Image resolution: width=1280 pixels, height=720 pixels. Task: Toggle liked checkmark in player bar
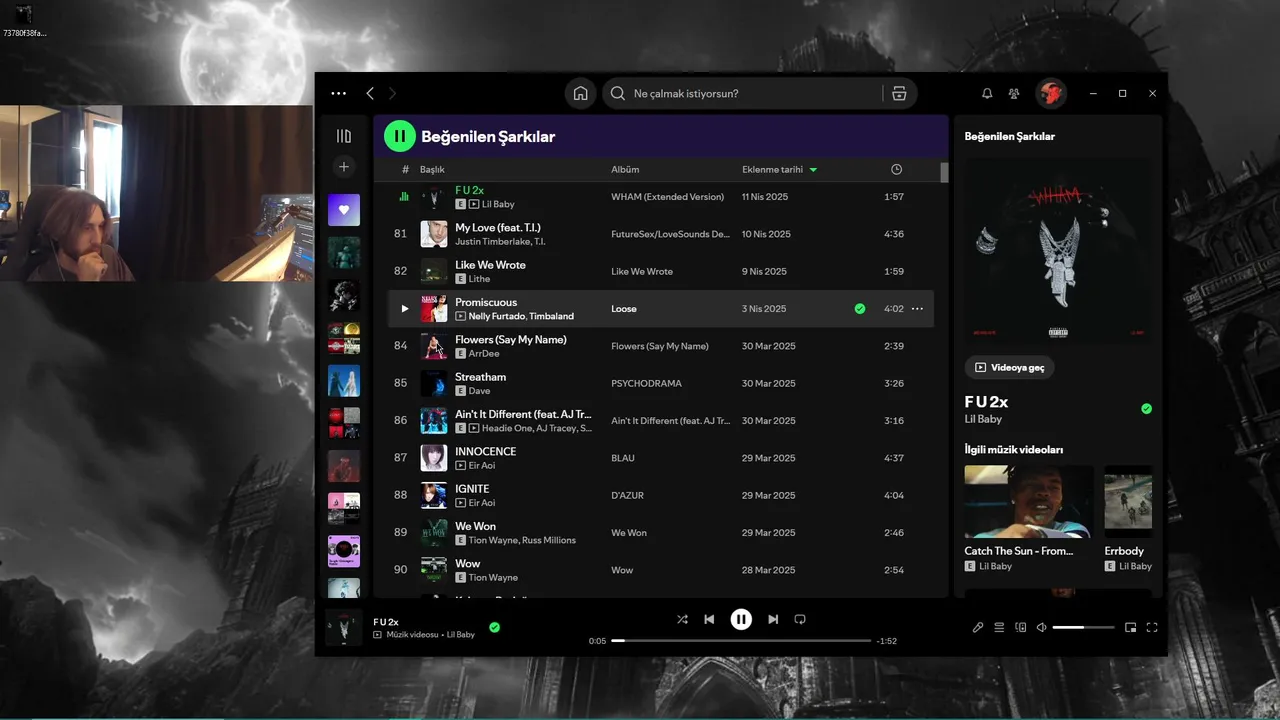pos(494,627)
